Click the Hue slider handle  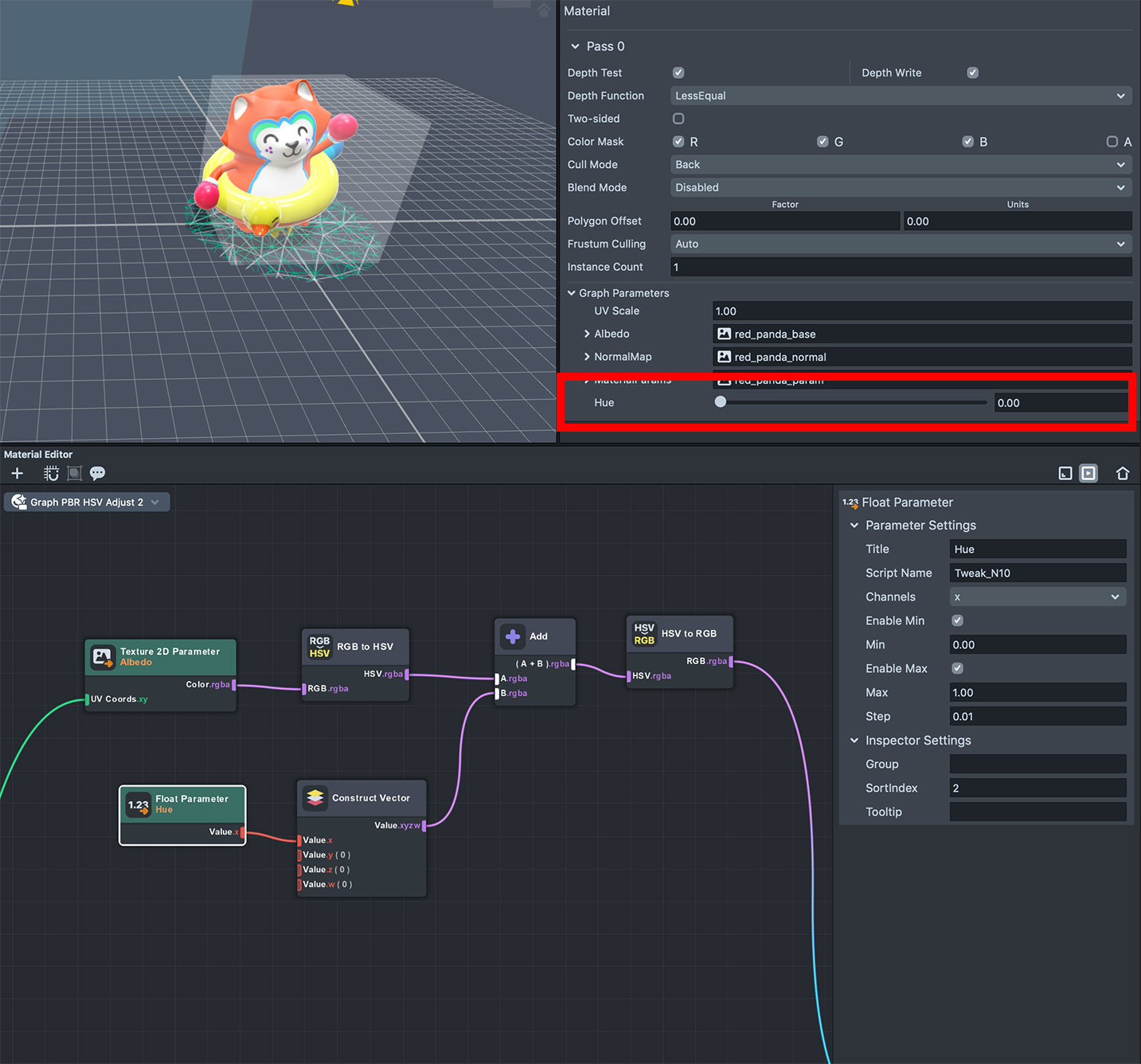click(721, 402)
